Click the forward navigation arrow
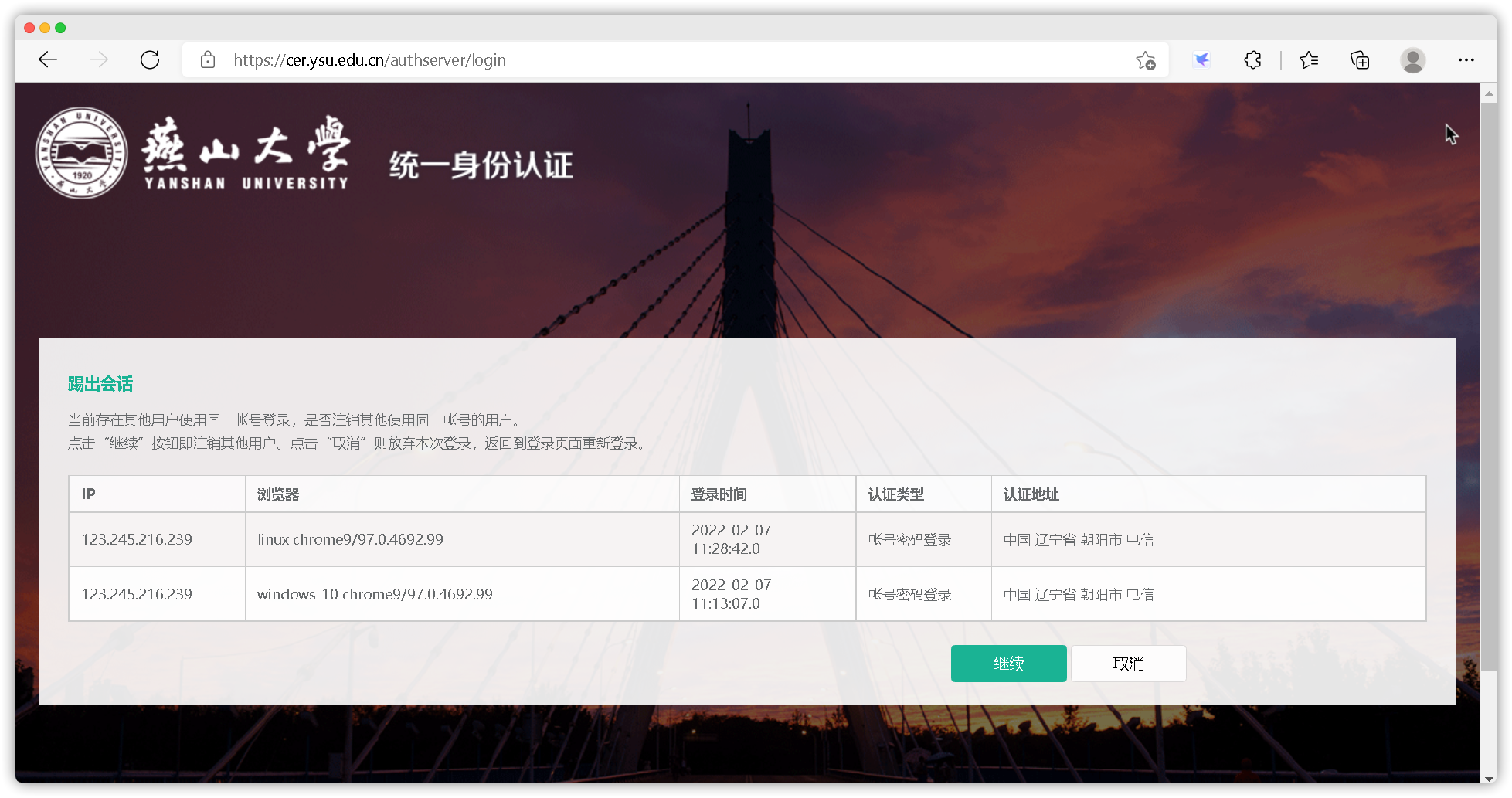Screen dimensions: 1512x798 click(x=99, y=59)
